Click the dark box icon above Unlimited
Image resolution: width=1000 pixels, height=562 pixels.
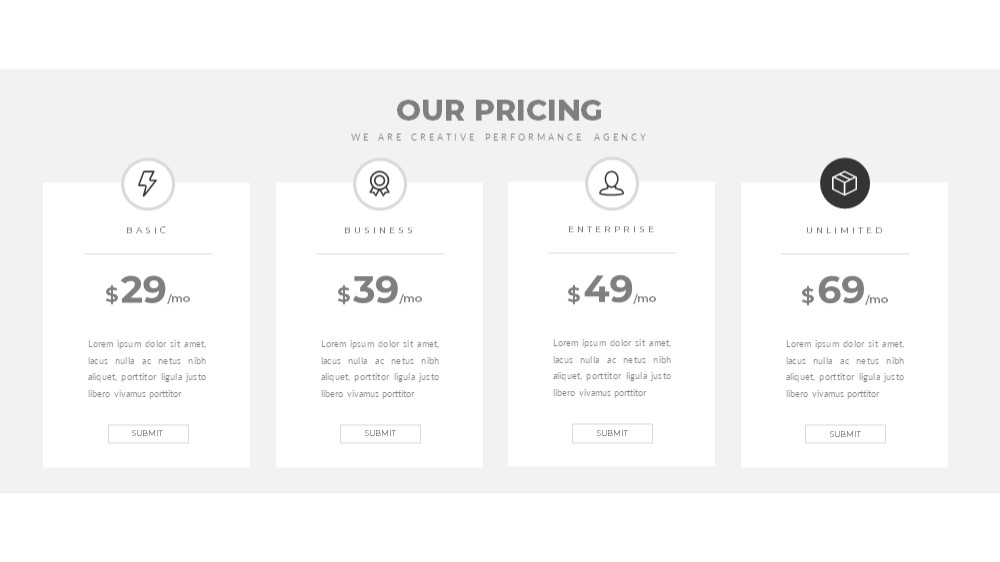845,183
